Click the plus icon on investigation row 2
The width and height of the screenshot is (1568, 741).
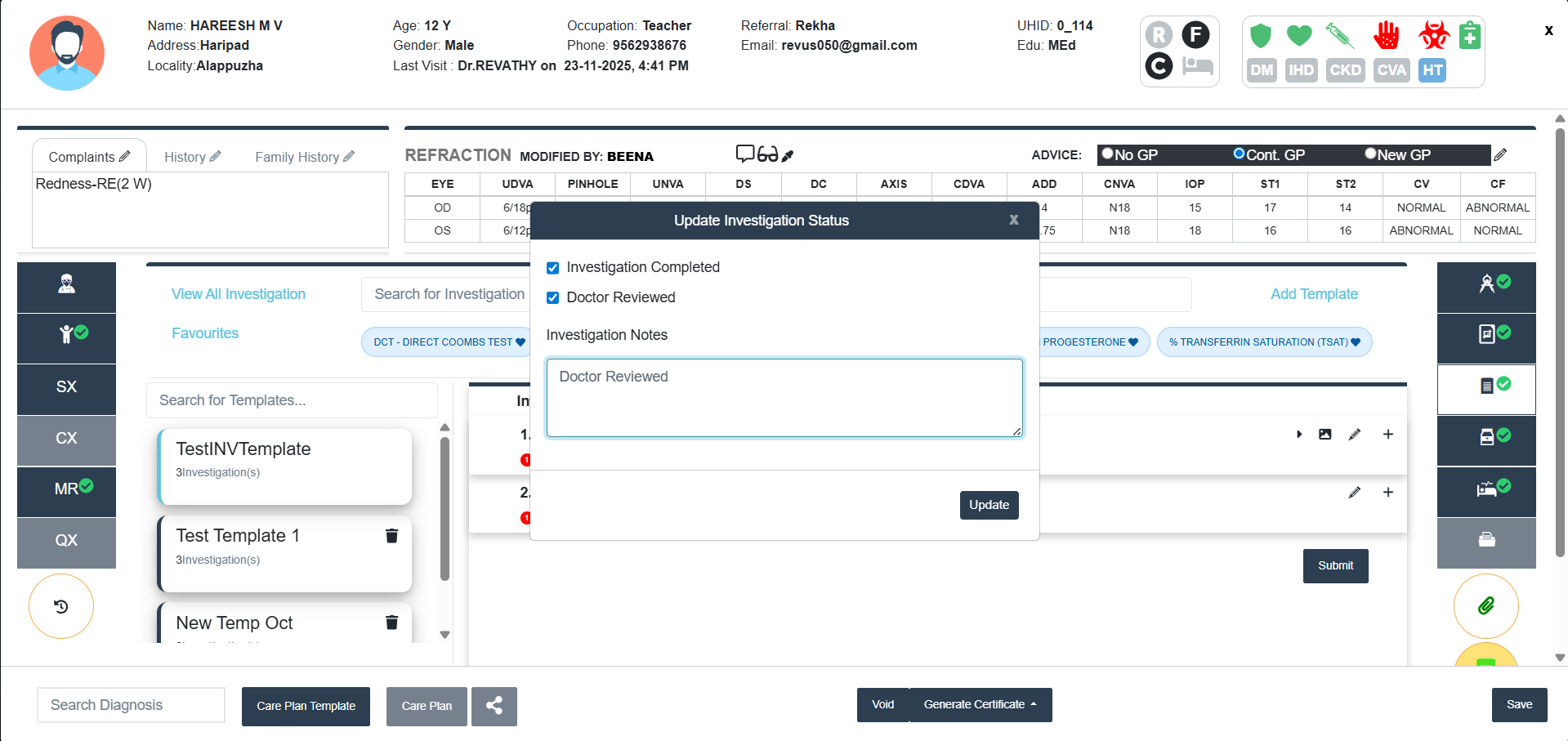[x=1387, y=493]
